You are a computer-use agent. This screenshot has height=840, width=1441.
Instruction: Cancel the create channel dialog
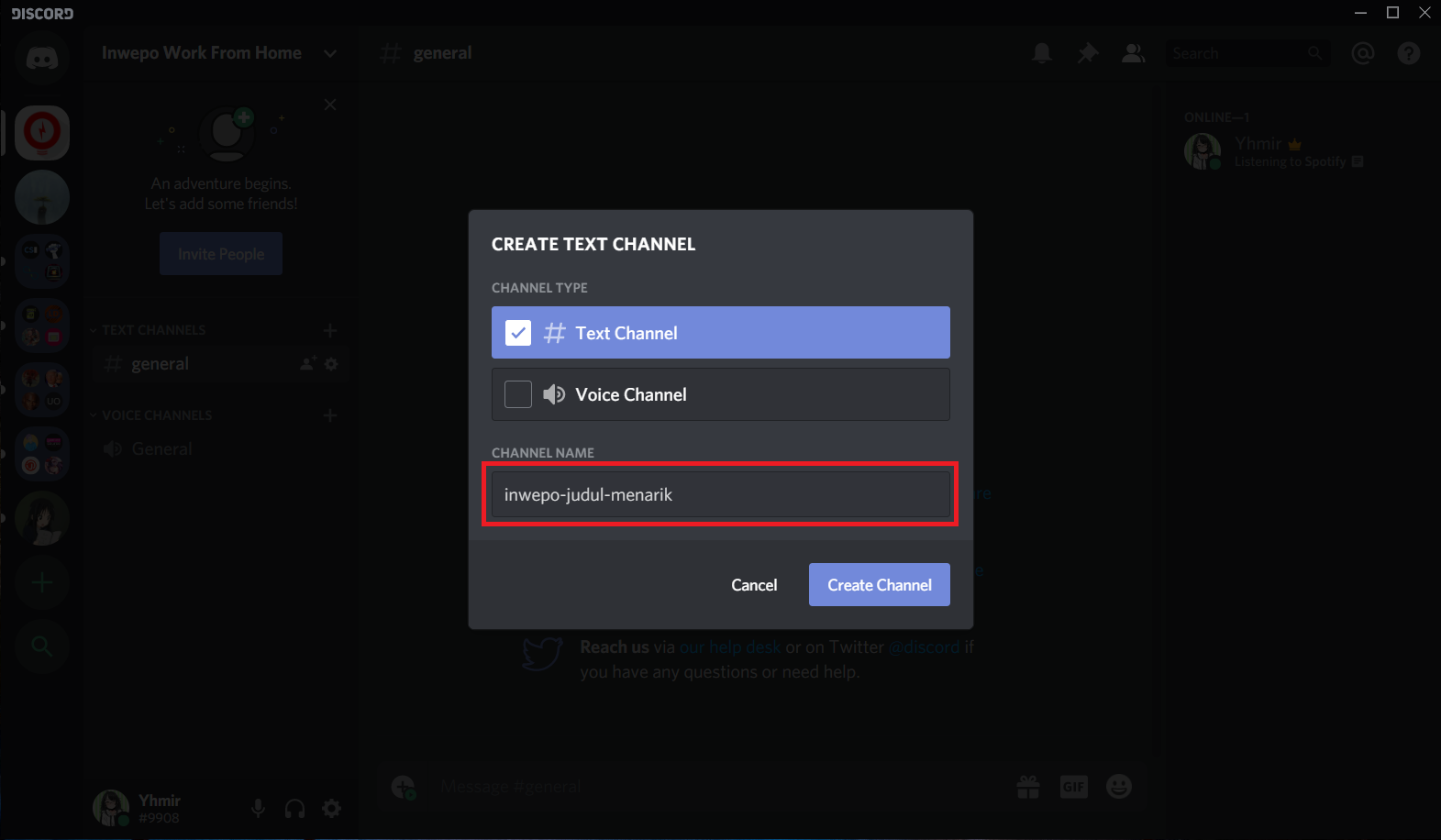click(x=754, y=585)
